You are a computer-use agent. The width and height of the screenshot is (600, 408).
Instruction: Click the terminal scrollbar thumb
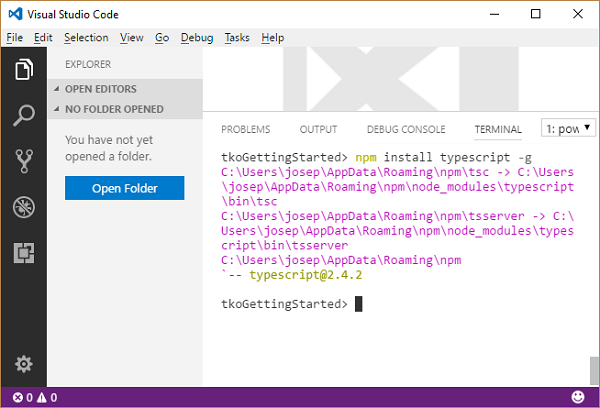[x=594, y=370]
